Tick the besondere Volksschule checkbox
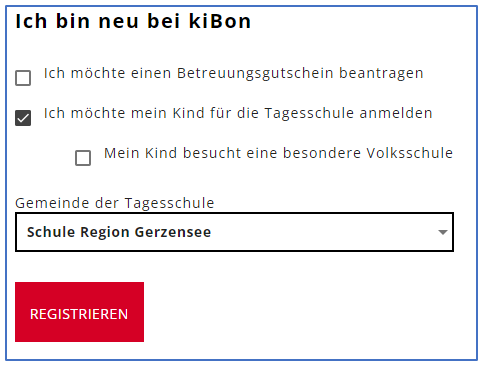Image resolution: width=483 pixels, height=365 pixels. [83, 158]
